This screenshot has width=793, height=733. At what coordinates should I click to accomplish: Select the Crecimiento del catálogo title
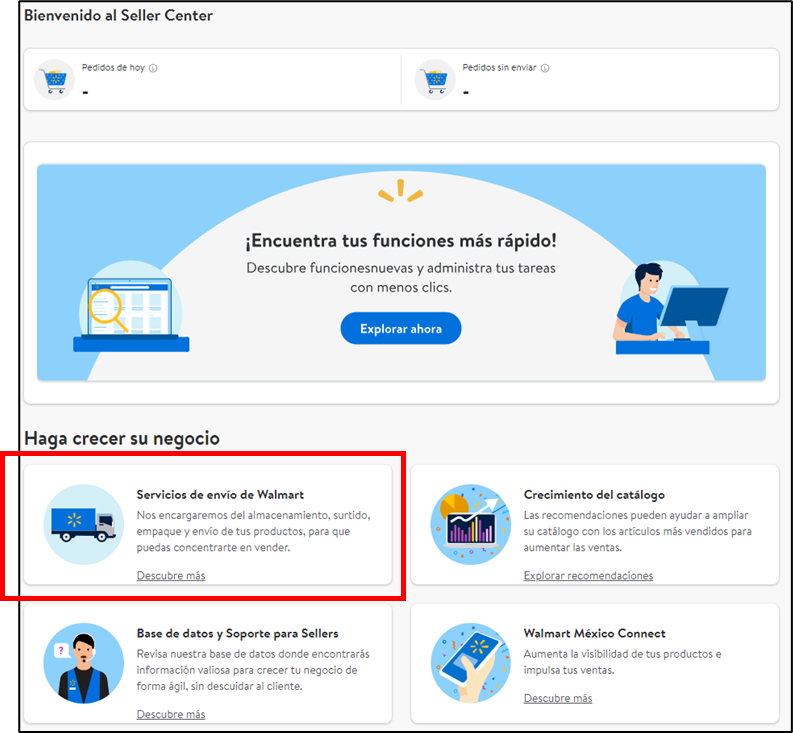[x=594, y=495]
